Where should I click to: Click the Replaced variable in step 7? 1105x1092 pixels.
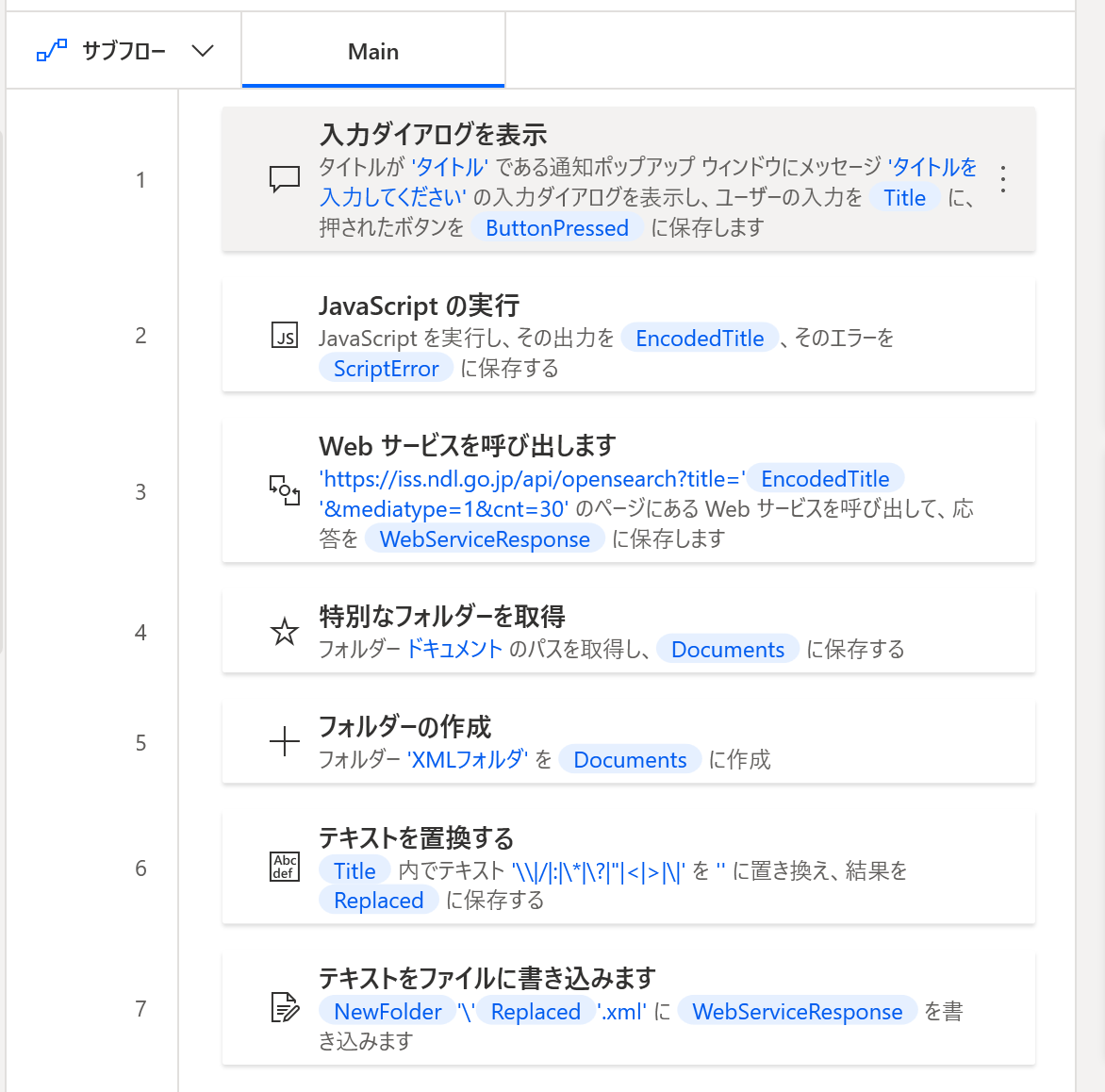[x=536, y=1012]
